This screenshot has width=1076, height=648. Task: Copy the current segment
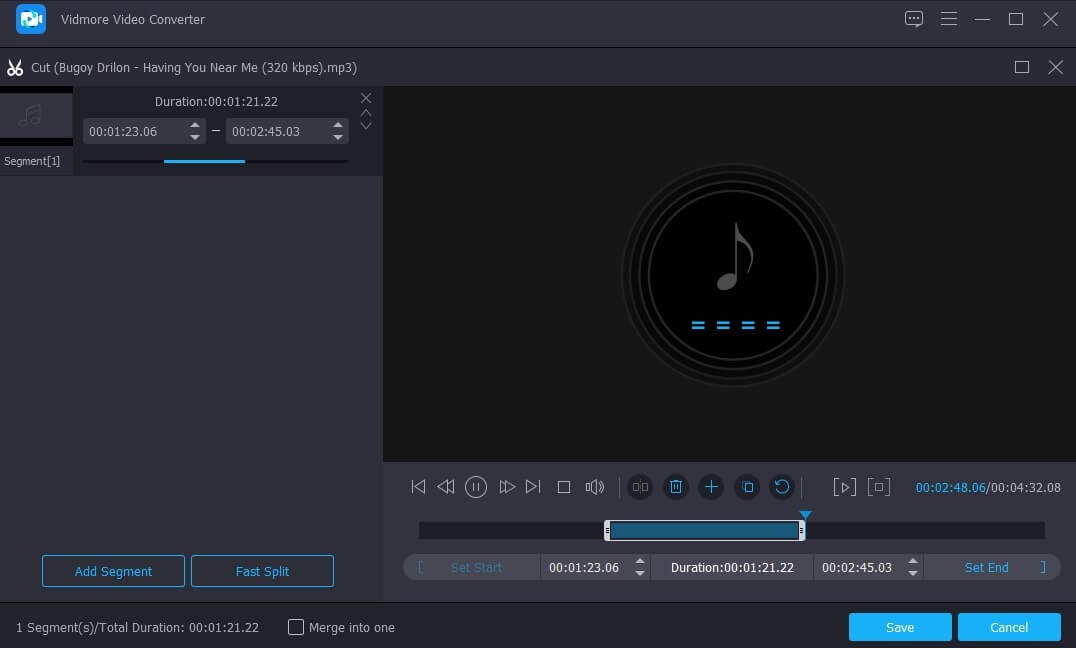coord(747,487)
